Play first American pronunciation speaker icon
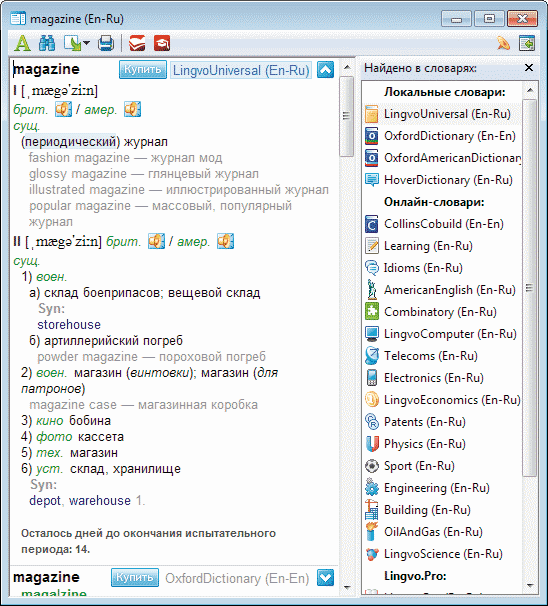548x606 pixels. click(x=132, y=109)
